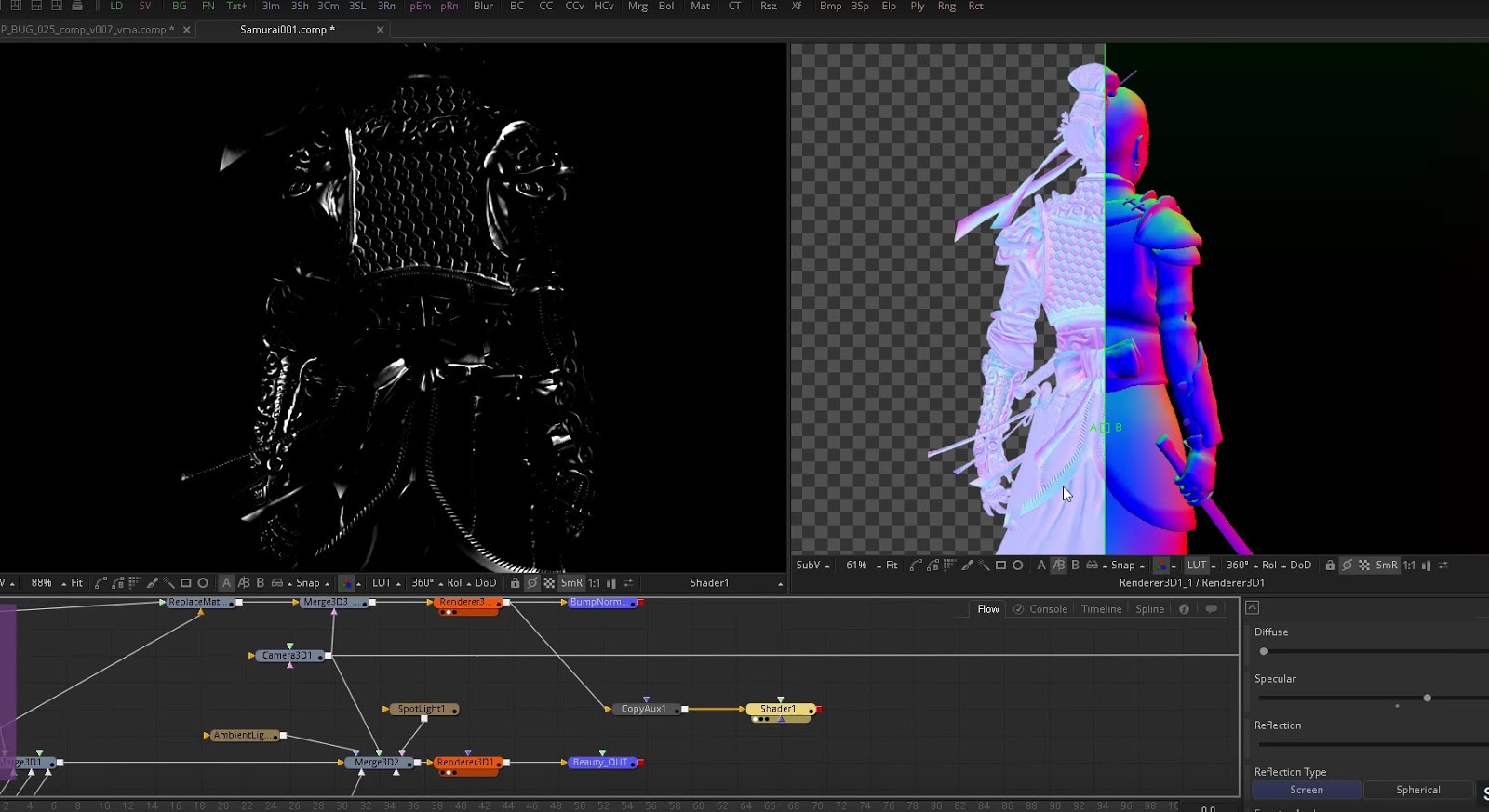
Task: Adjust the Specular slider handle
Action: point(1427,698)
